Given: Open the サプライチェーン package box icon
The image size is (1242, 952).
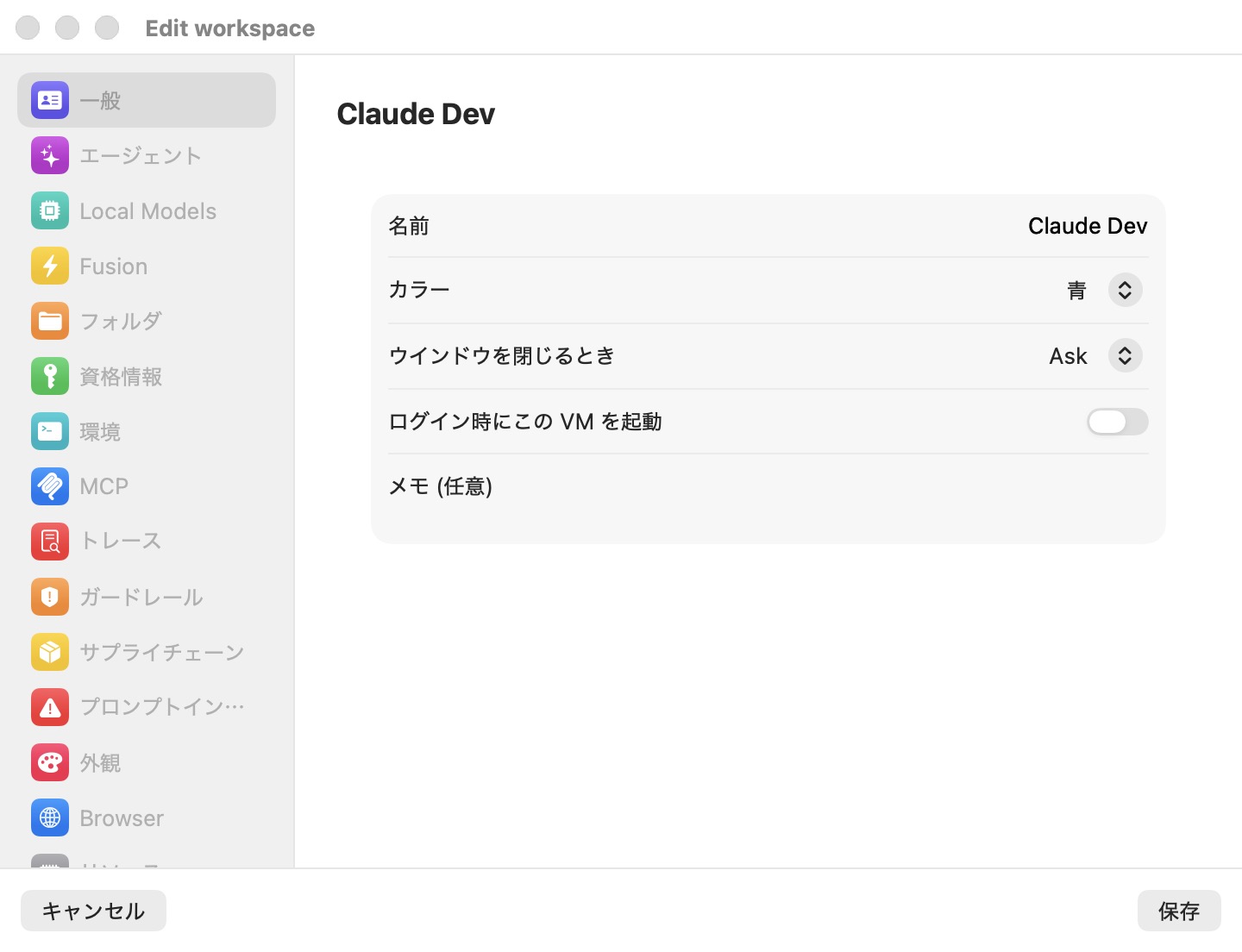Looking at the screenshot, I should click(x=50, y=652).
